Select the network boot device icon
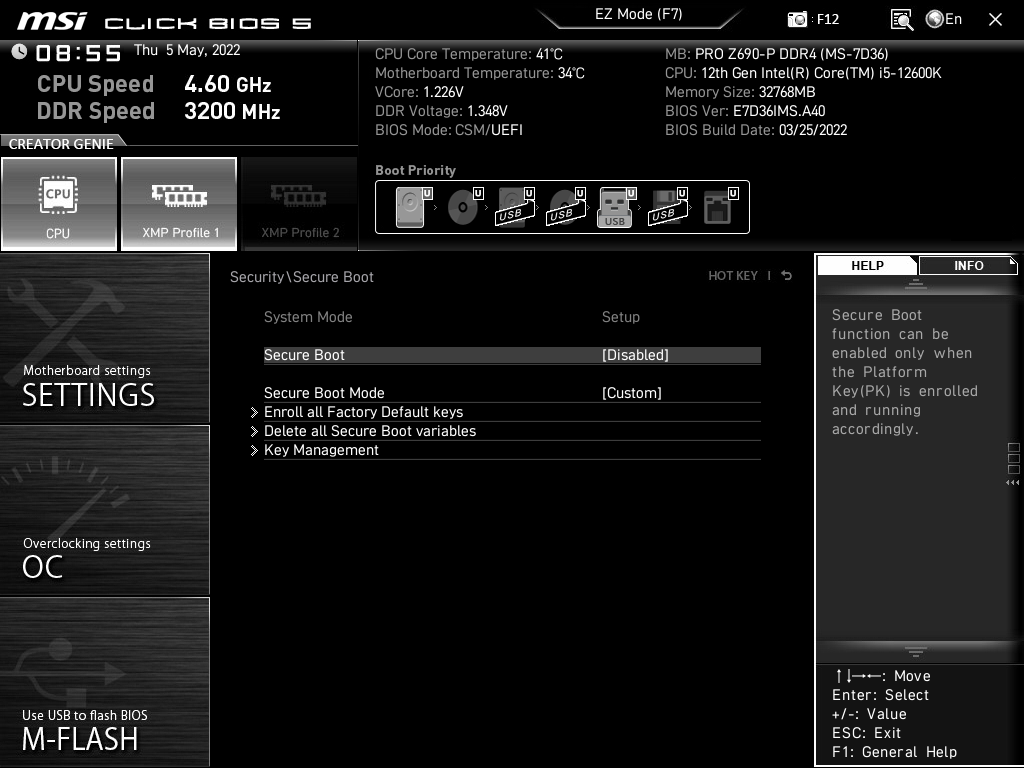 [720, 207]
